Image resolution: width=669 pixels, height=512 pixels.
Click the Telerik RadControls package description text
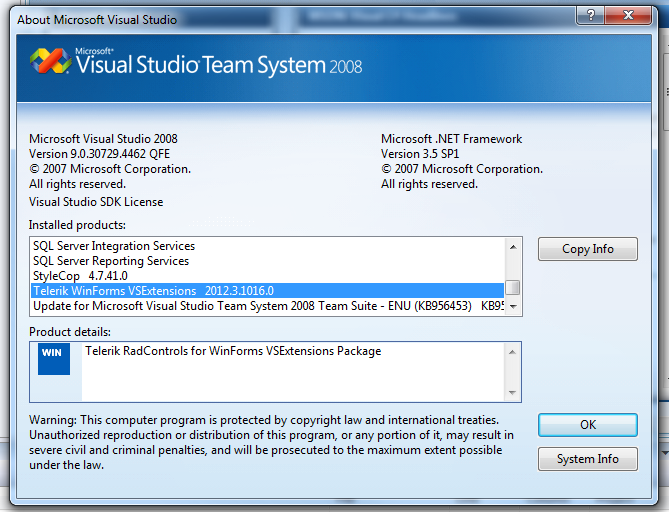pyautogui.click(x=233, y=351)
